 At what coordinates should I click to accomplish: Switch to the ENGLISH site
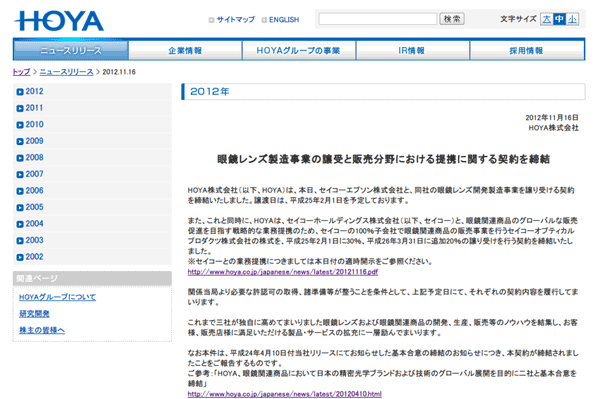[284, 20]
